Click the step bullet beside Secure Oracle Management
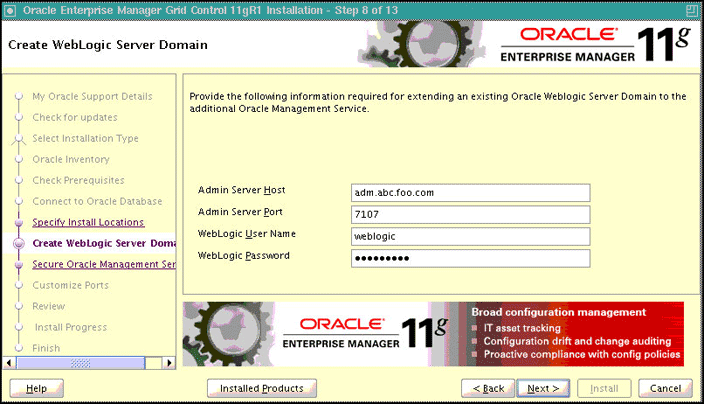The image size is (704, 404). (x=19, y=264)
